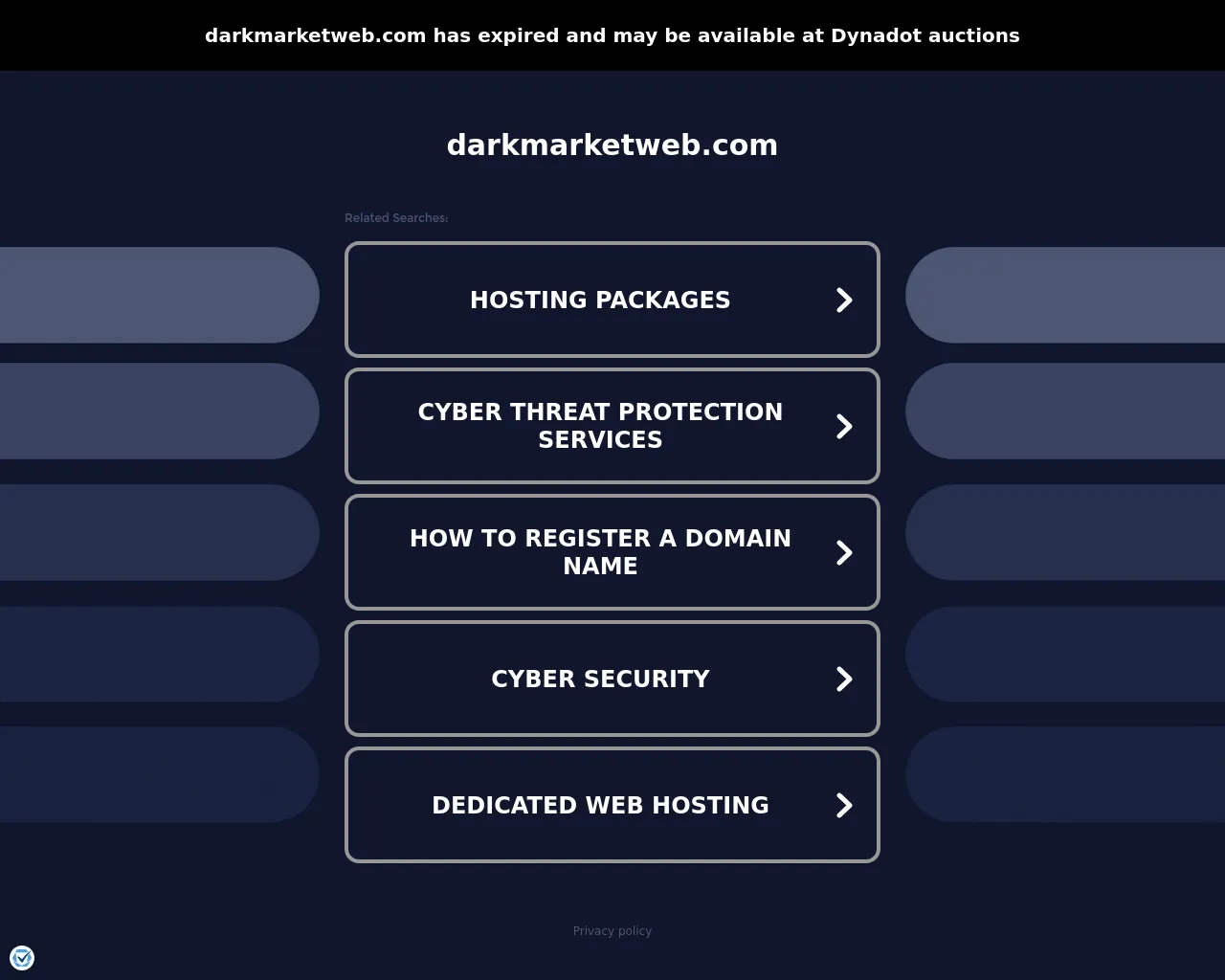The width and height of the screenshot is (1225, 980).
Task: Click the expired domain Dynadot auctions banner
Action: 612,35
